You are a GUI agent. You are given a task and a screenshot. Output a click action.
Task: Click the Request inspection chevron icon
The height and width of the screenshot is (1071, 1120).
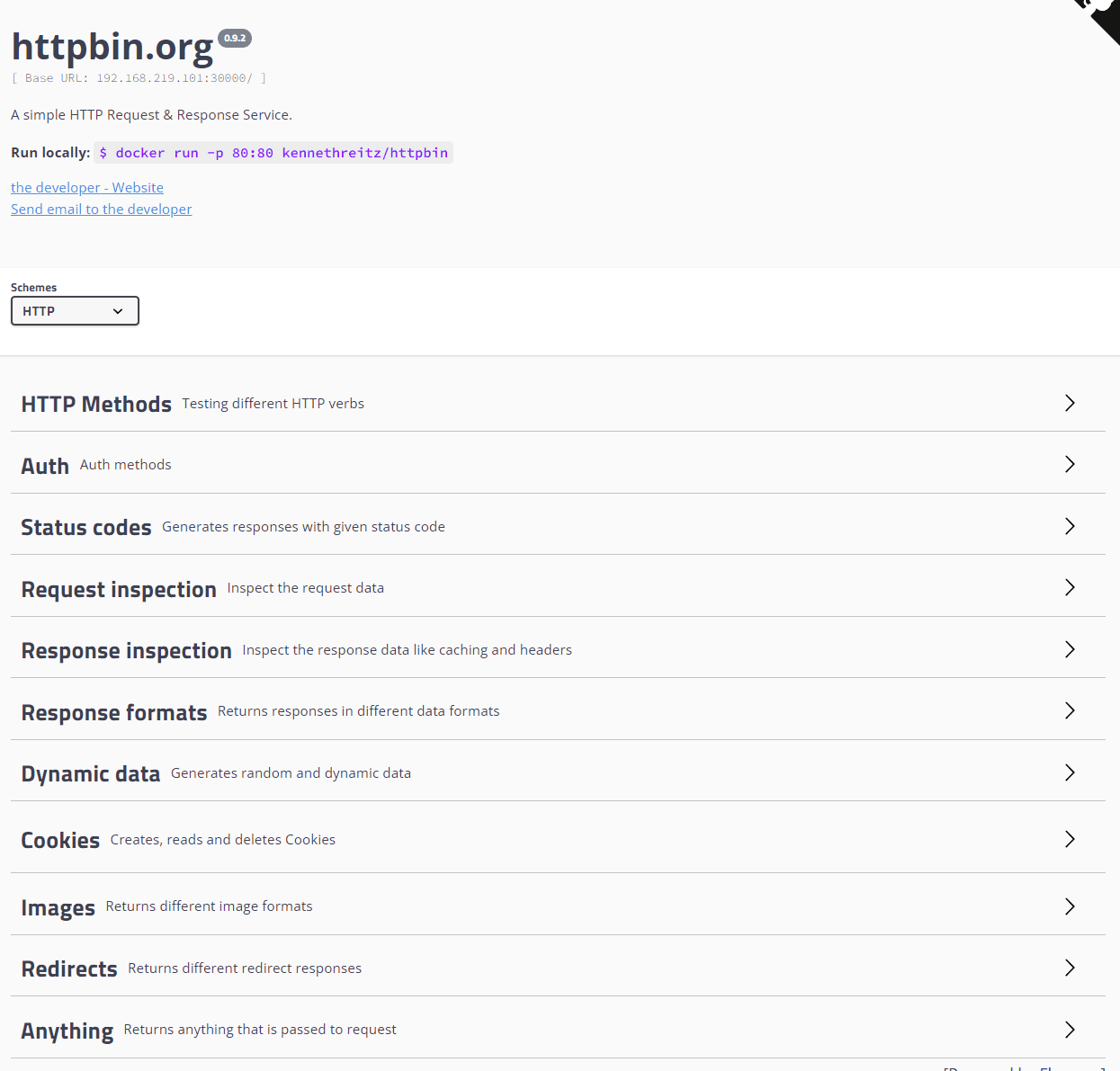click(1070, 587)
